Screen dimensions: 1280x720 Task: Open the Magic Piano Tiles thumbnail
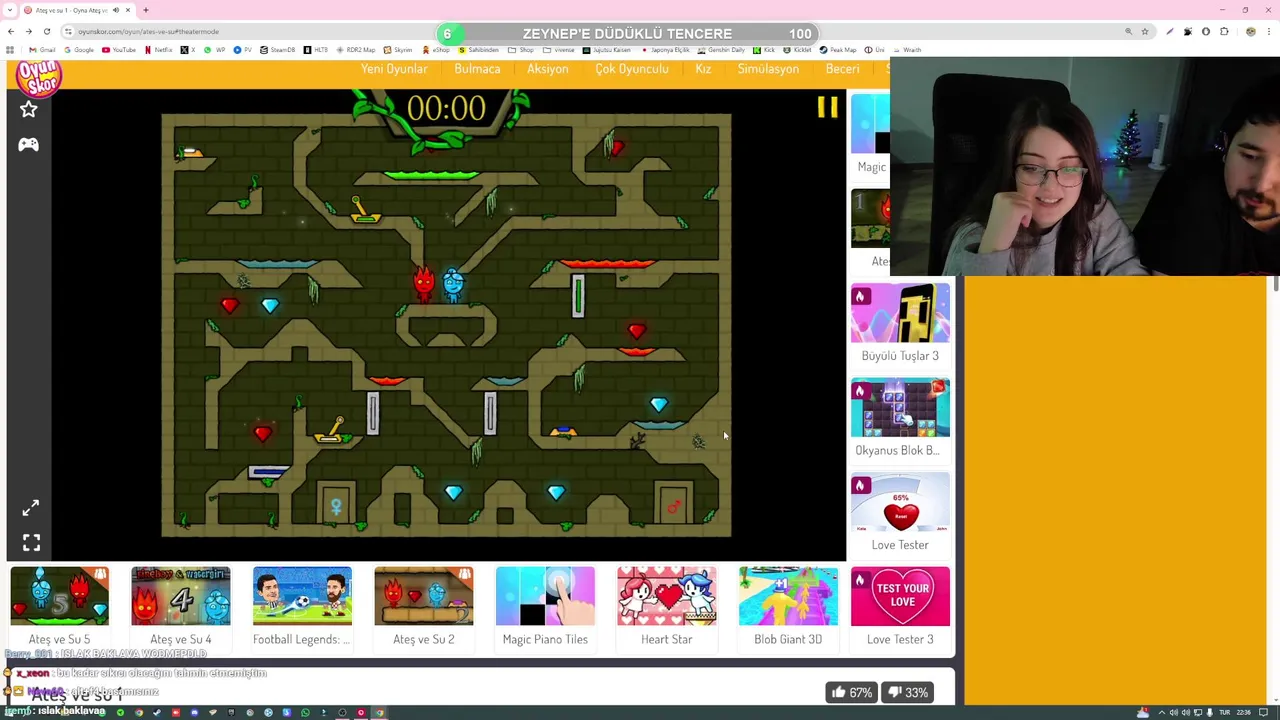point(545,596)
